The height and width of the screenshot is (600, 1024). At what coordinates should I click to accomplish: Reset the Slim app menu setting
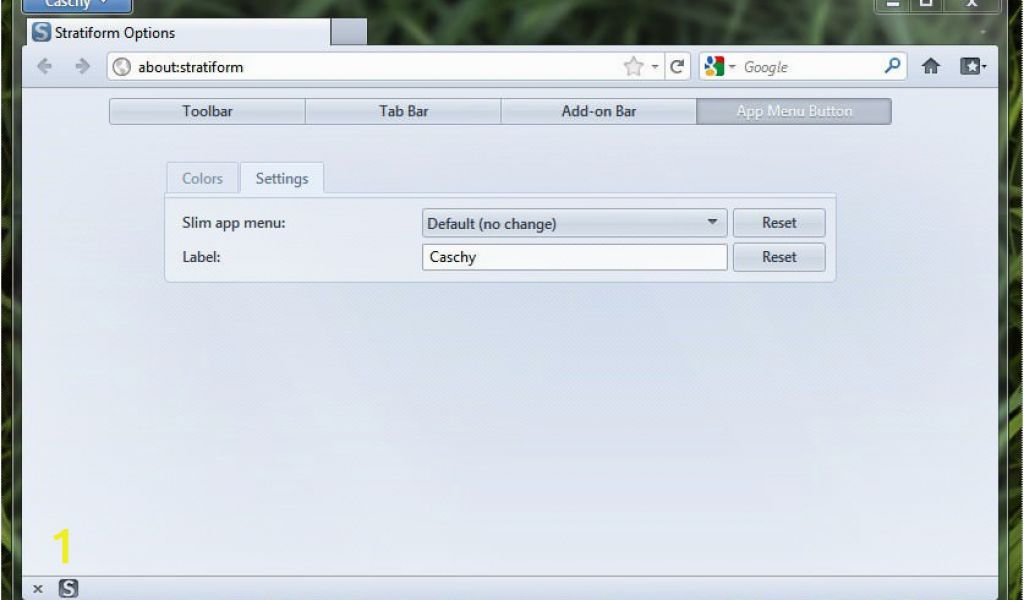[x=779, y=223]
